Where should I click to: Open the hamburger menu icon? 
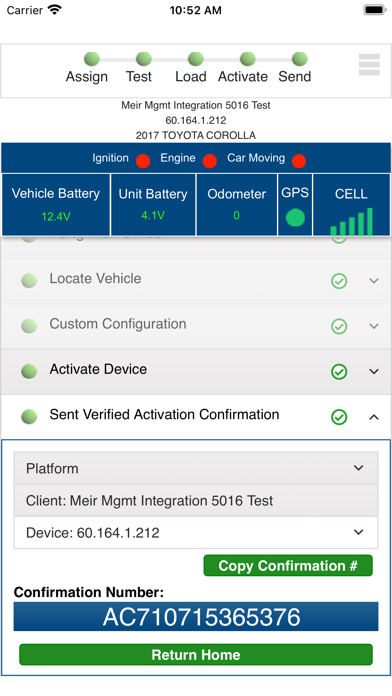[x=369, y=65]
